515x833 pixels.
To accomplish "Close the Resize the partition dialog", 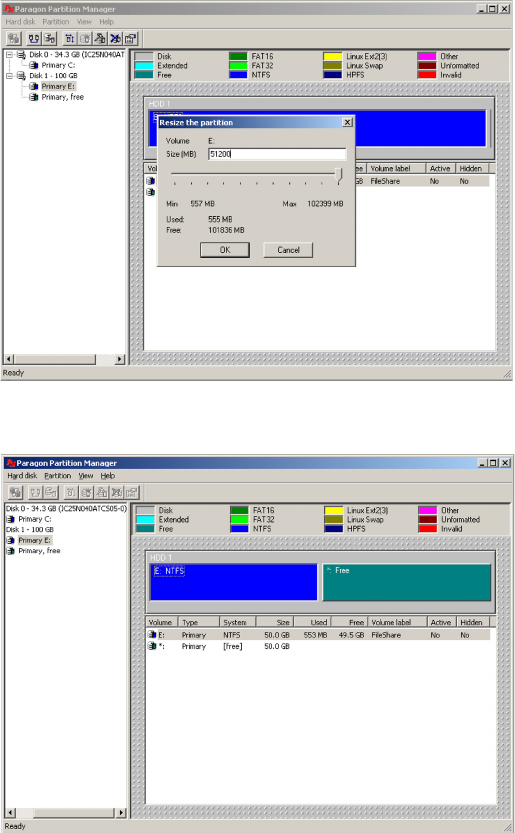I will (347, 122).
